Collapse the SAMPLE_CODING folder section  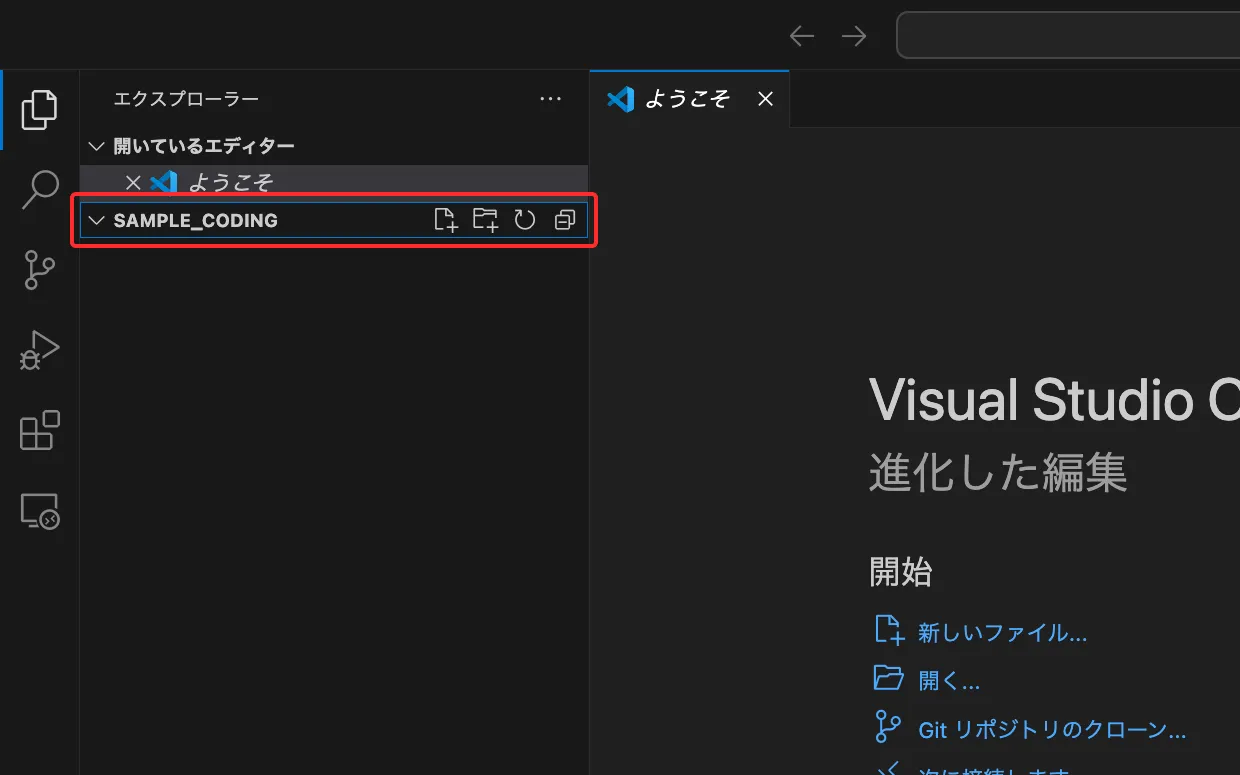pyautogui.click(x=96, y=220)
